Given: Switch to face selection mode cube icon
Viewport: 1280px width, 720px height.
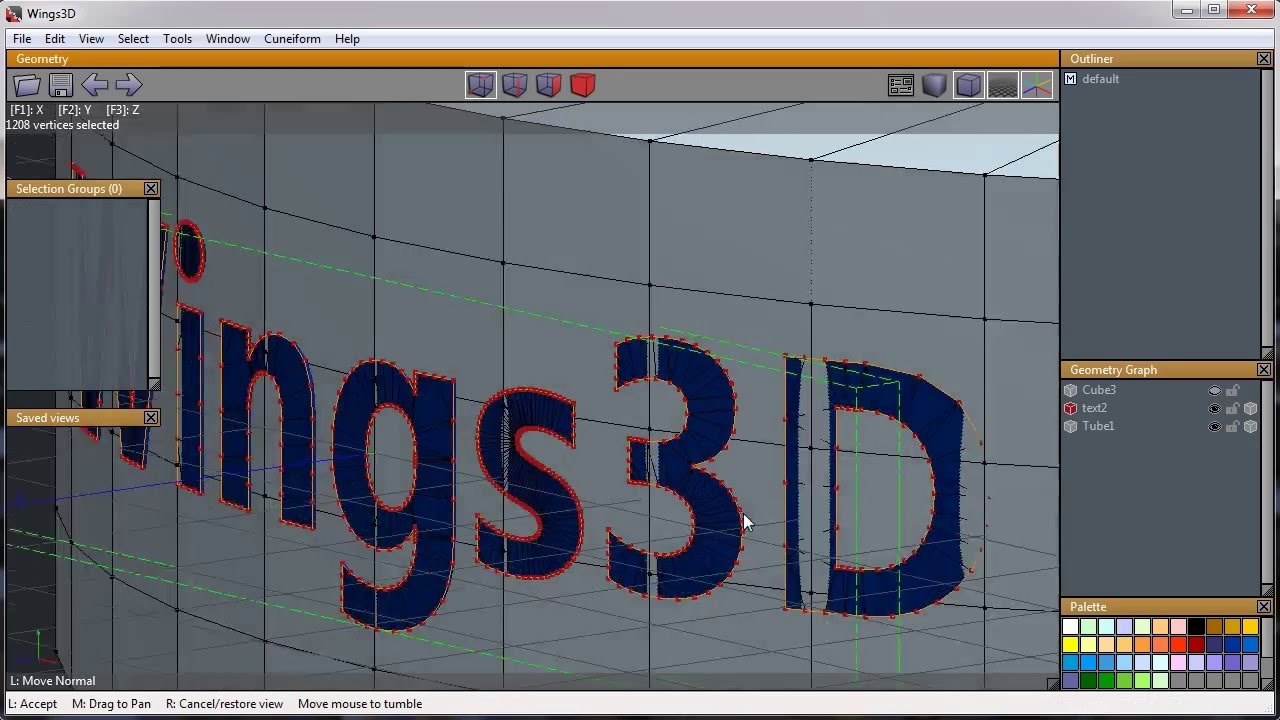Looking at the screenshot, I should (x=548, y=85).
